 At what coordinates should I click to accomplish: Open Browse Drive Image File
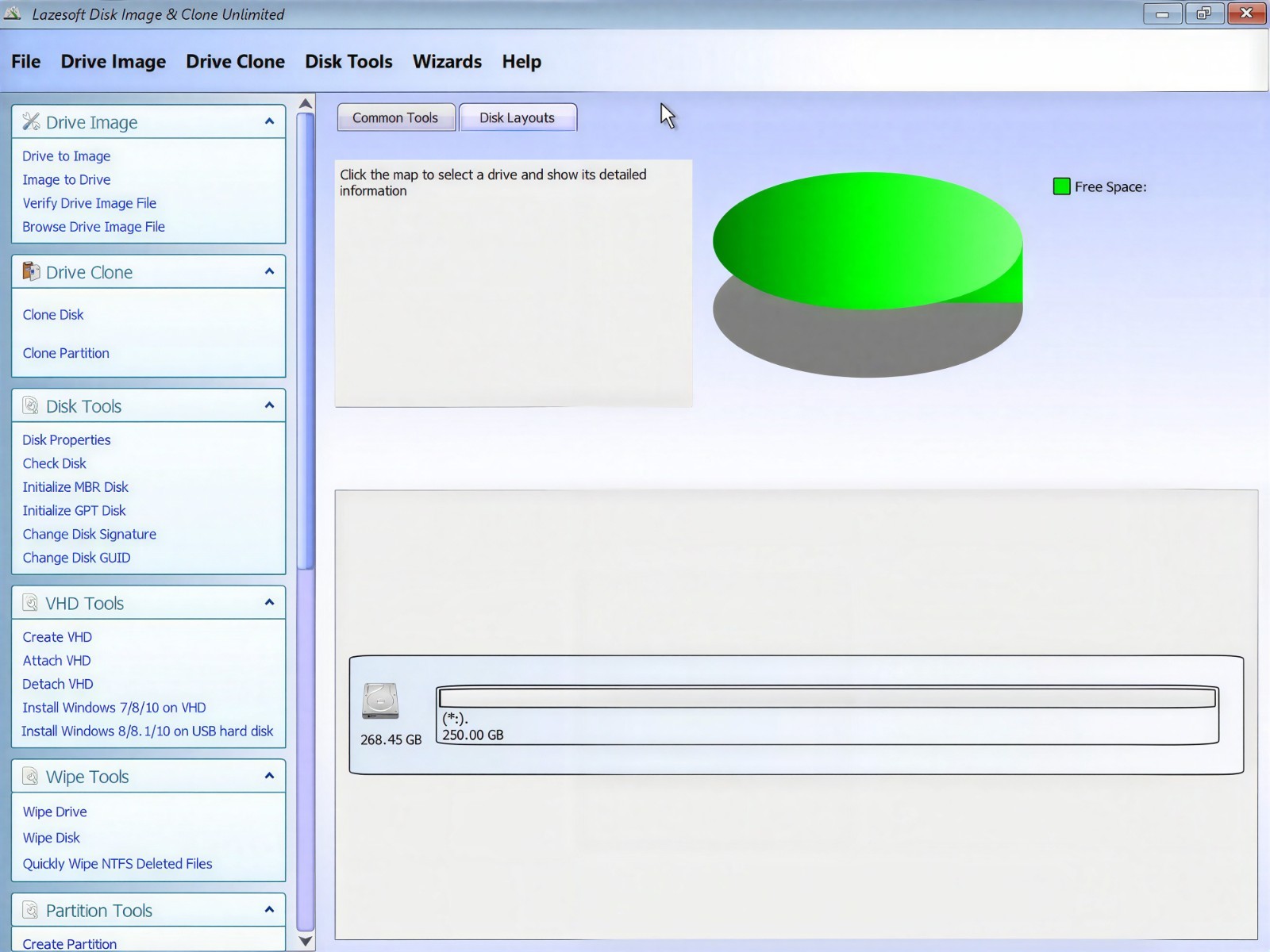(x=94, y=227)
